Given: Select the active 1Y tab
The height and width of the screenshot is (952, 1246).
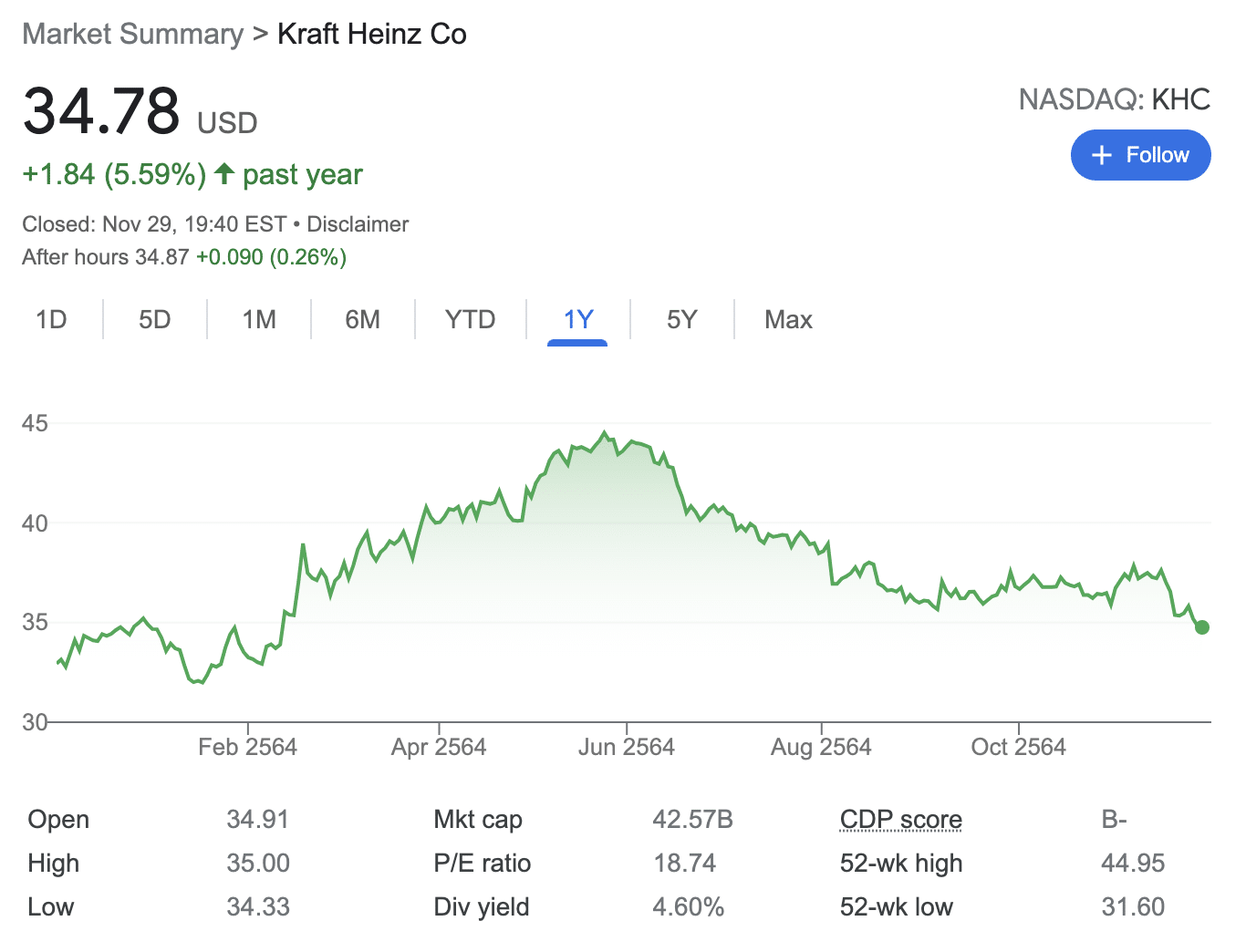Looking at the screenshot, I should (x=578, y=319).
